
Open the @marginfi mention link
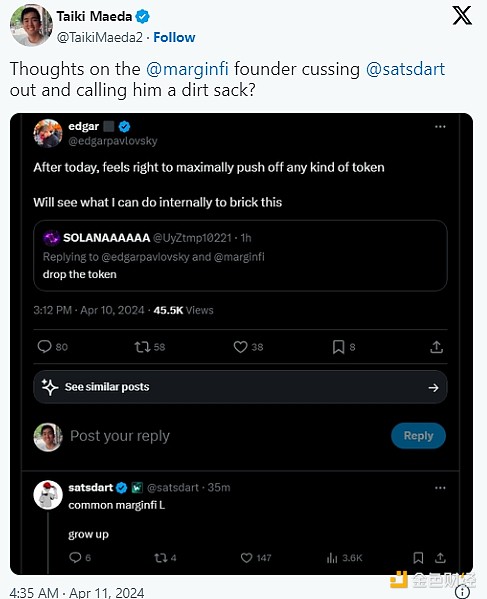pyautogui.click(x=187, y=69)
